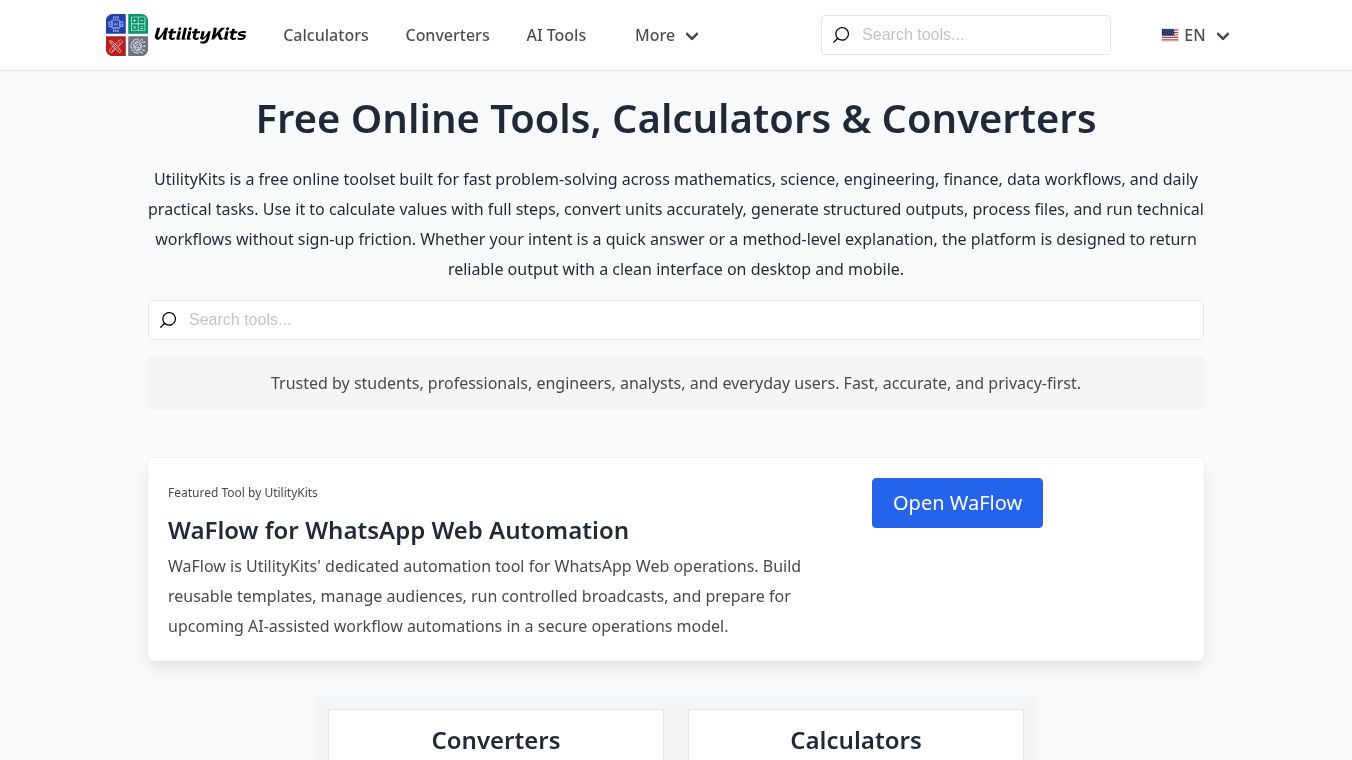Click the magnifier icon in the navbar search
Screen dimensions: 1352x760
(841, 35)
